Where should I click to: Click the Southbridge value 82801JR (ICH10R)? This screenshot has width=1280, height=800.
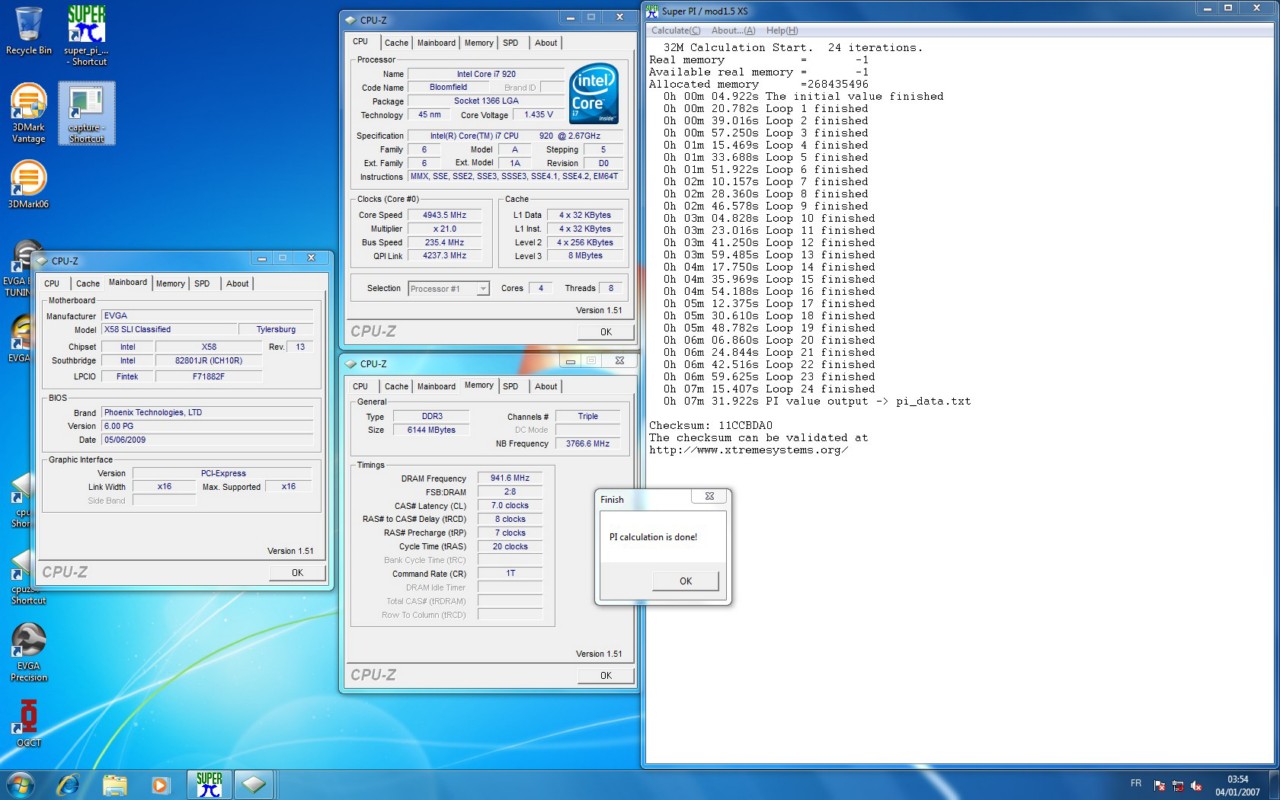(208, 360)
